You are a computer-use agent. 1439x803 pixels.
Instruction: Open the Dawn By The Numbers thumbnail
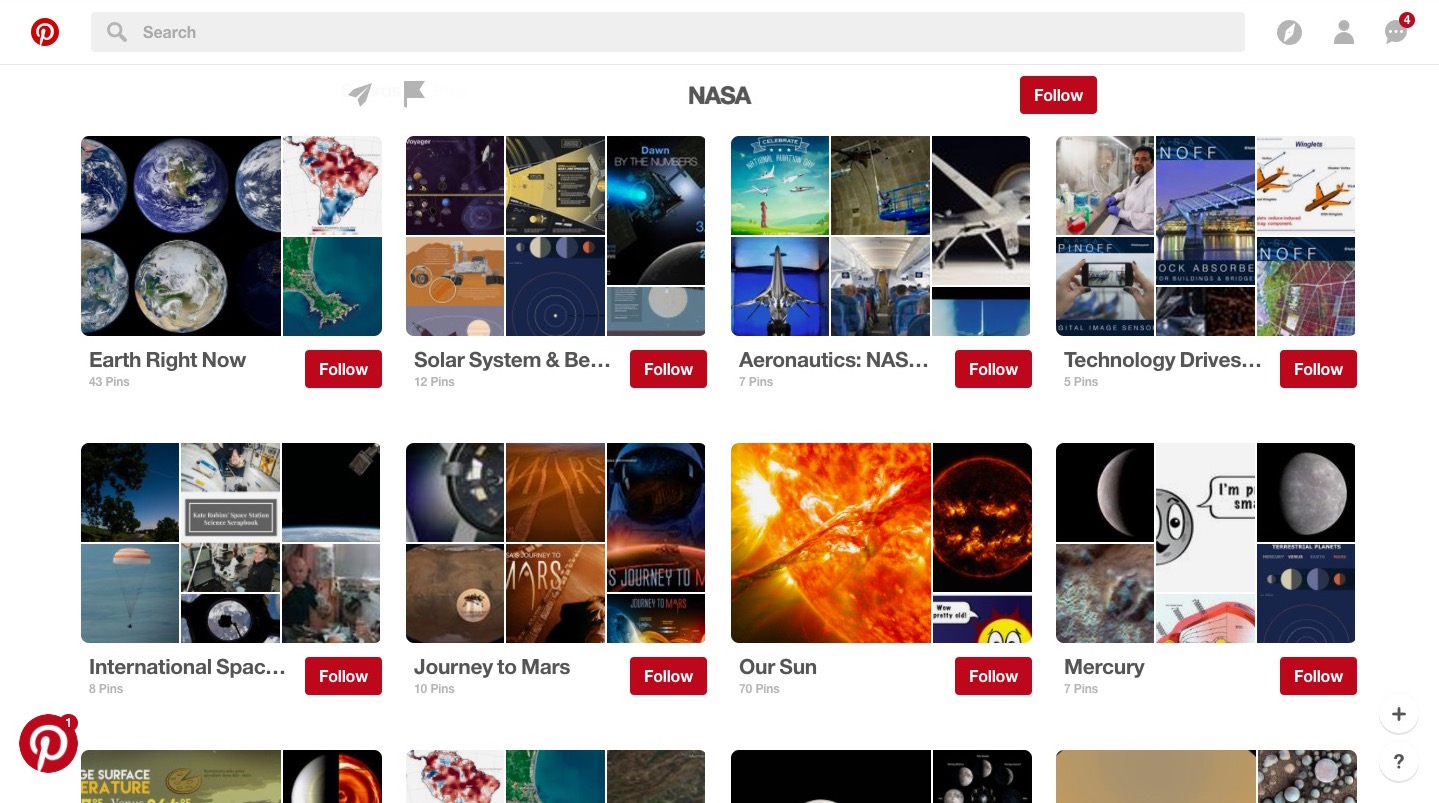[x=656, y=210]
